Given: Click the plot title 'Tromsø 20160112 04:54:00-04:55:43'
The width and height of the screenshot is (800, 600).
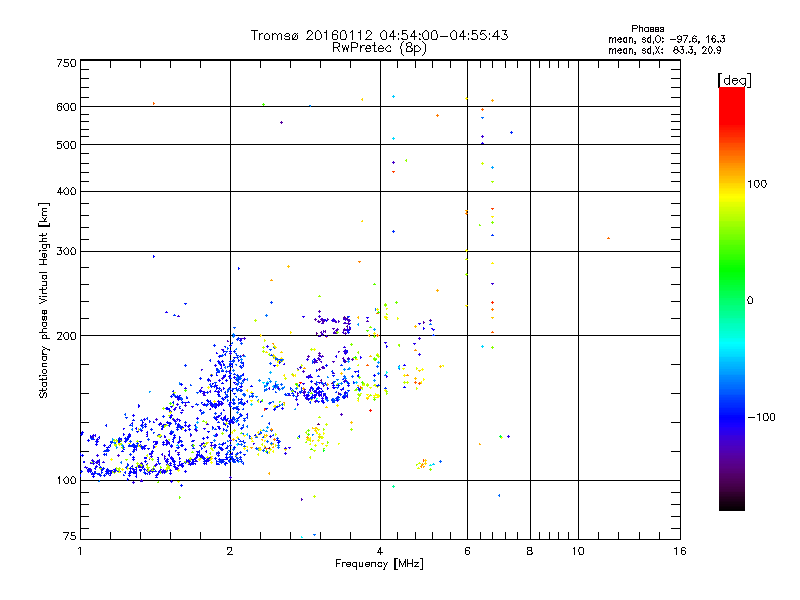Looking at the screenshot, I should click(379, 35).
